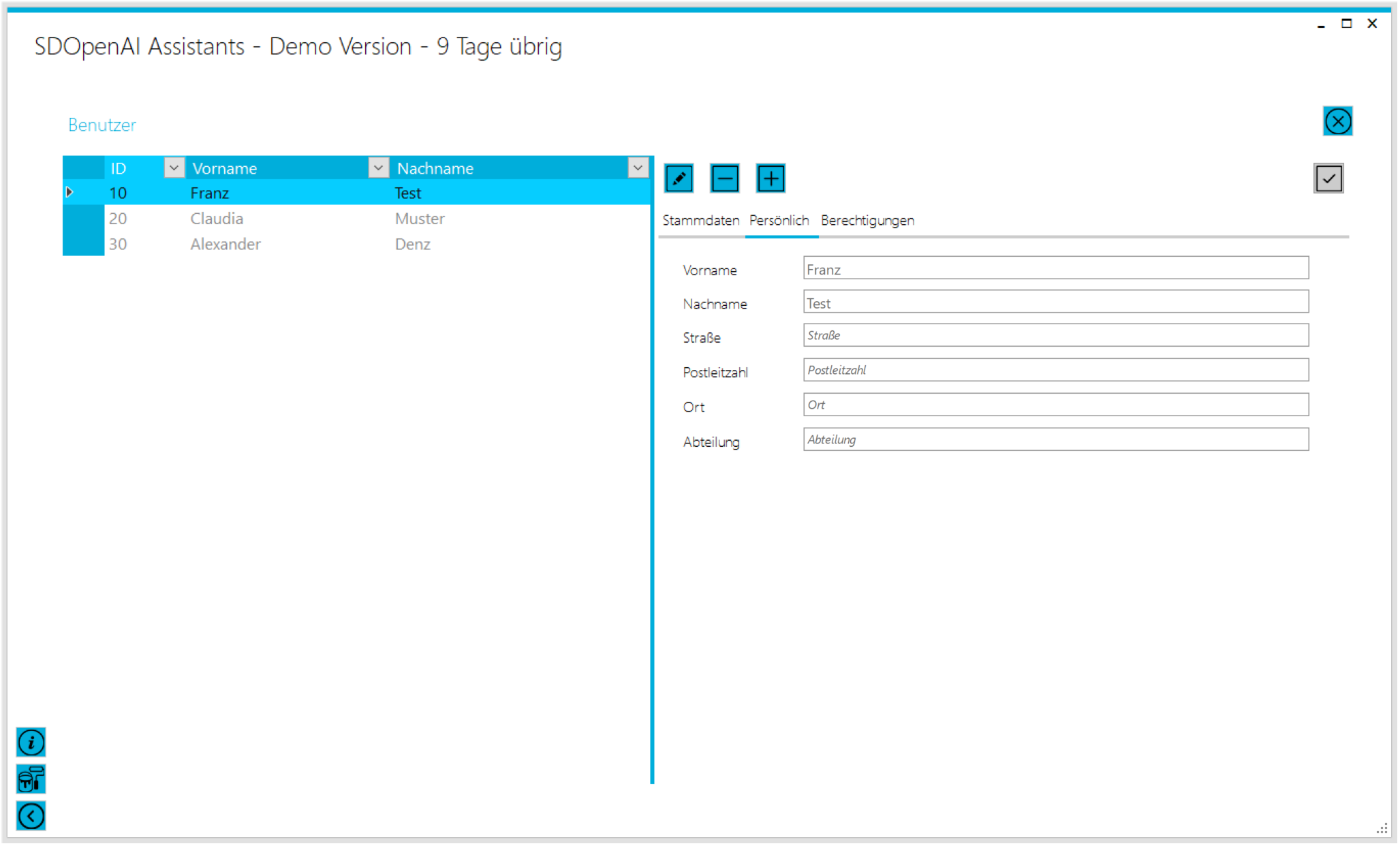
Task: Focus the Straße input field
Action: (1056, 336)
